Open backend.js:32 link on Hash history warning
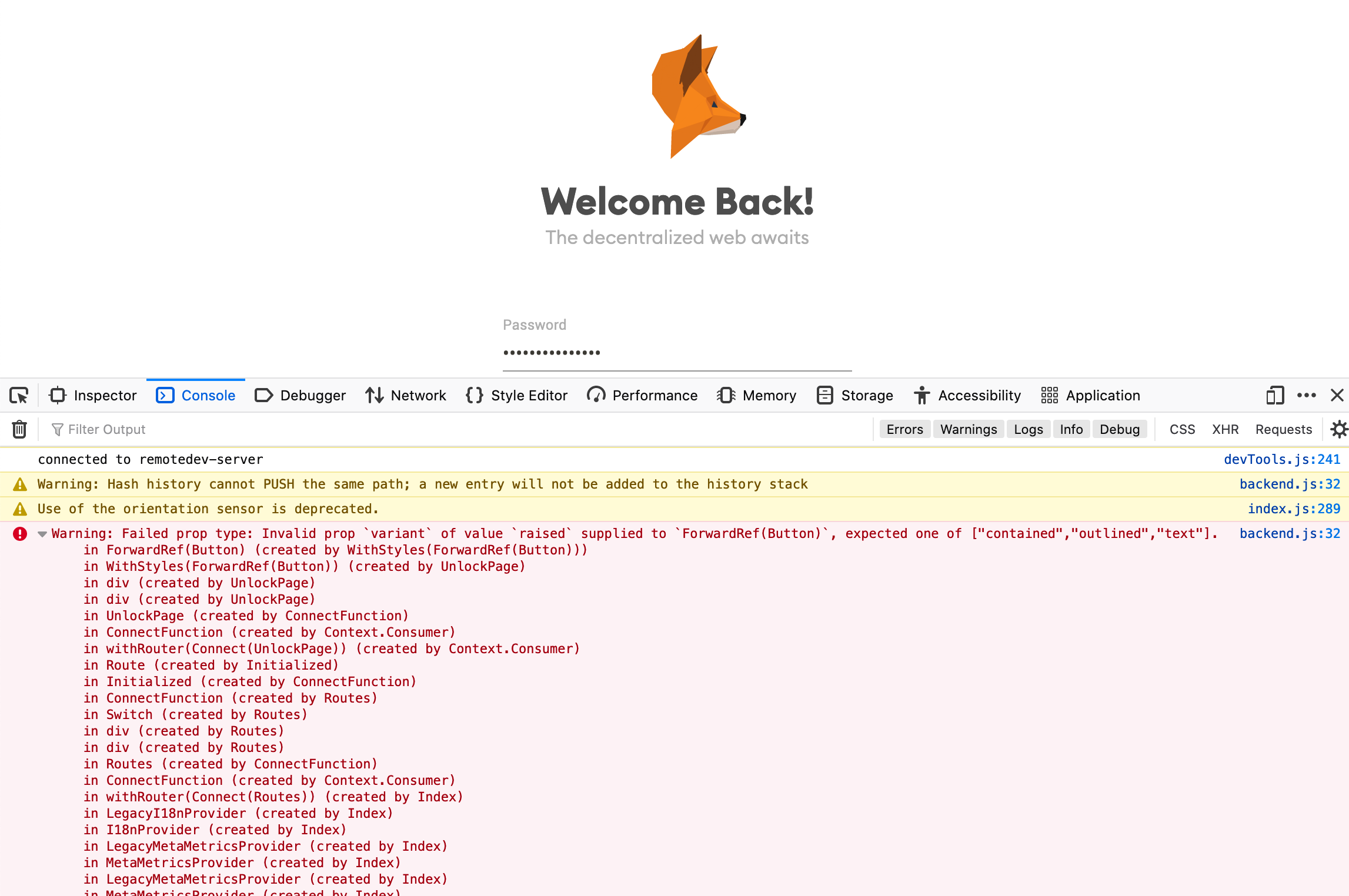Screen dimensions: 1349x896 (1290, 484)
